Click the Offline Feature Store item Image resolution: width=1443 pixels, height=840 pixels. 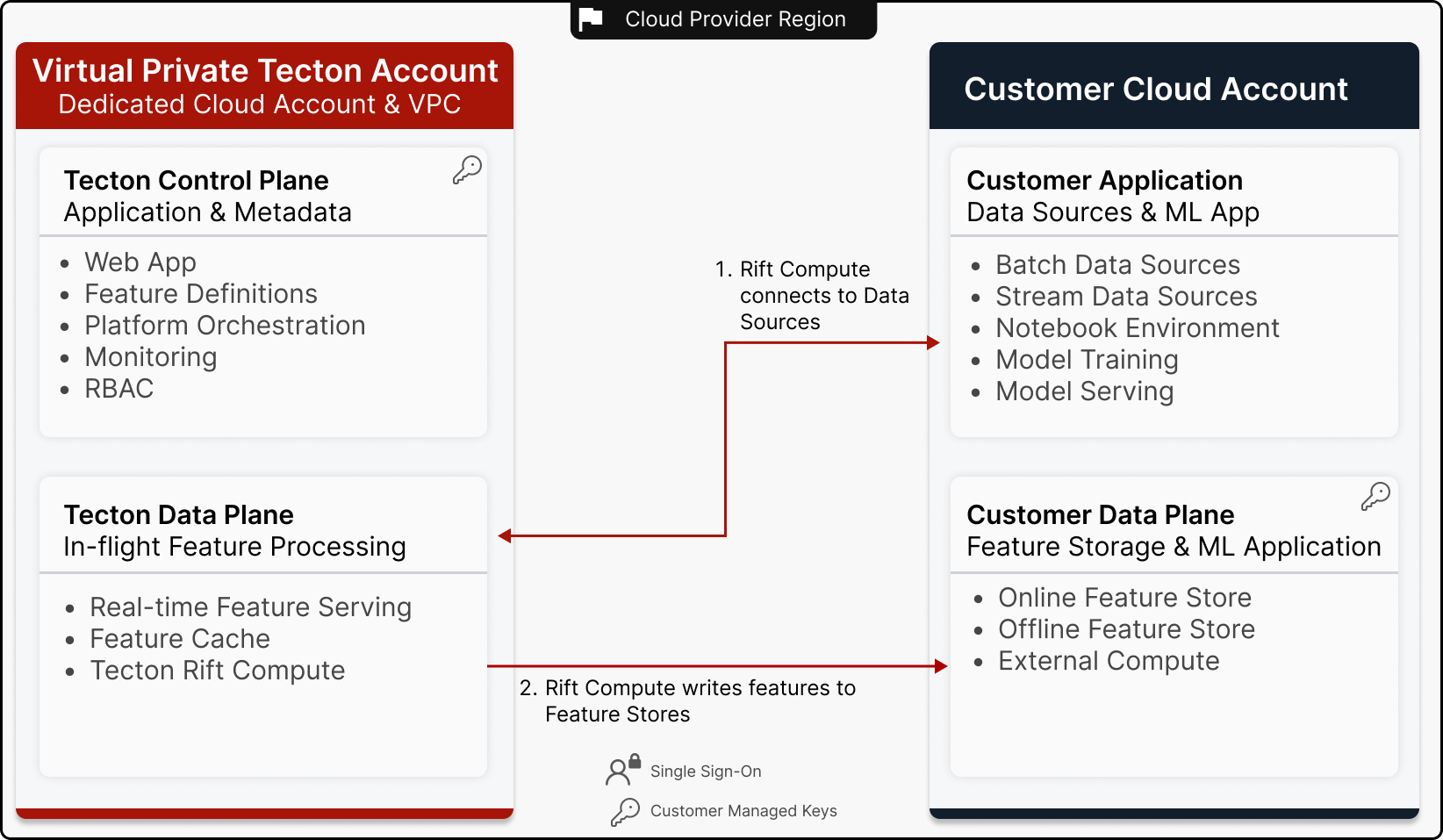click(1127, 629)
